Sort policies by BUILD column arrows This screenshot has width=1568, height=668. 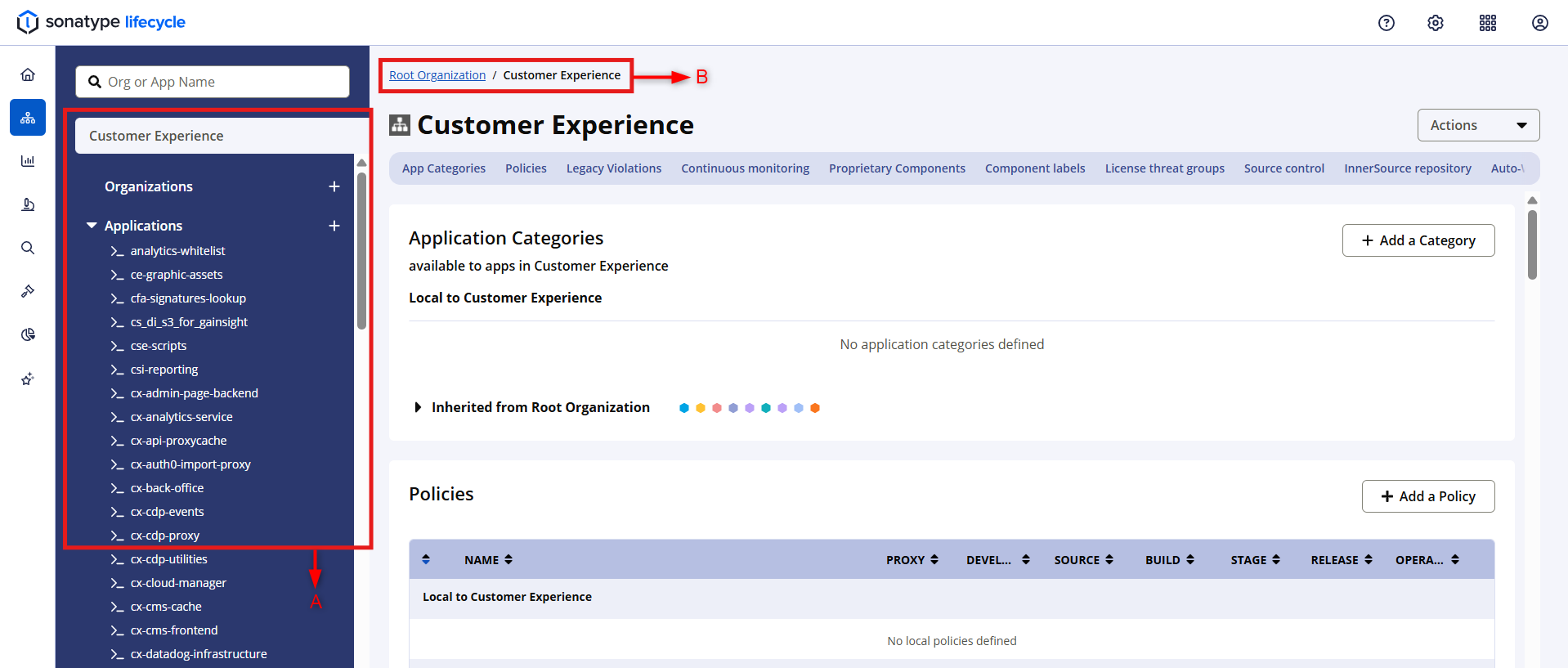coord(1190,560)
